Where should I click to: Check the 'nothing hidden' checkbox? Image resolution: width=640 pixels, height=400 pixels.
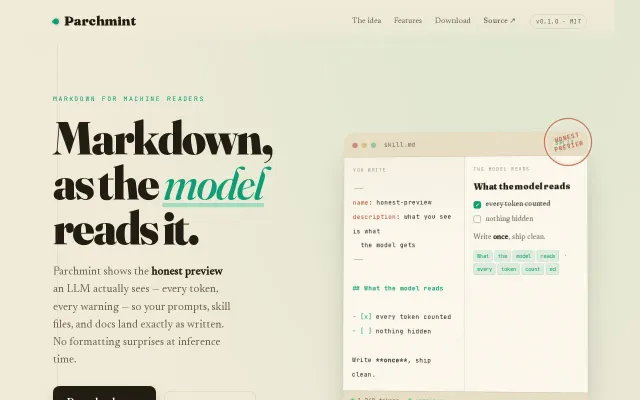point(477,219)
